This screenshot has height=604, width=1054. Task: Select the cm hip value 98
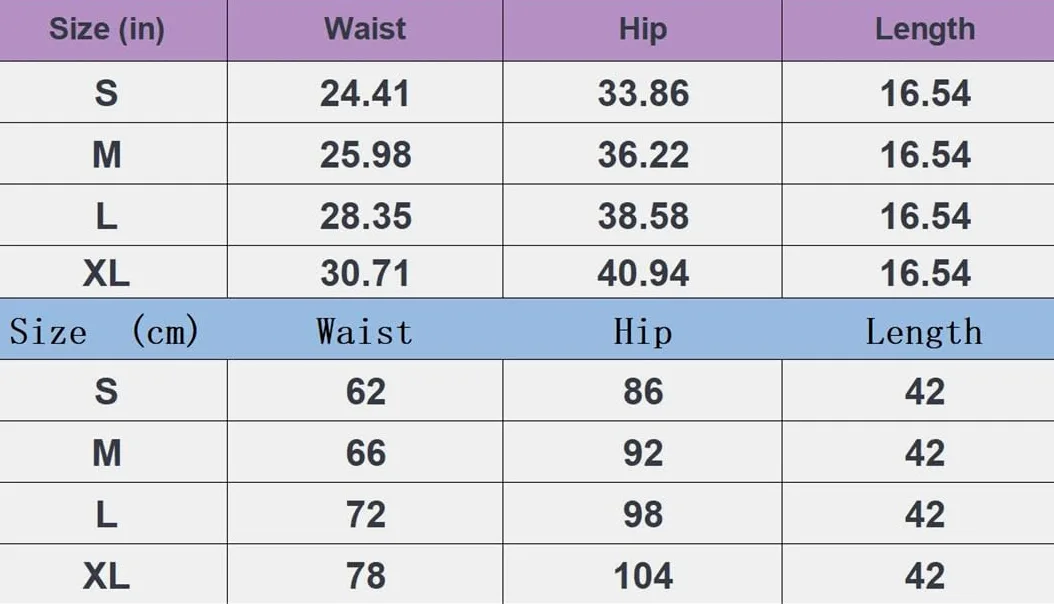[x=643, y=515]
